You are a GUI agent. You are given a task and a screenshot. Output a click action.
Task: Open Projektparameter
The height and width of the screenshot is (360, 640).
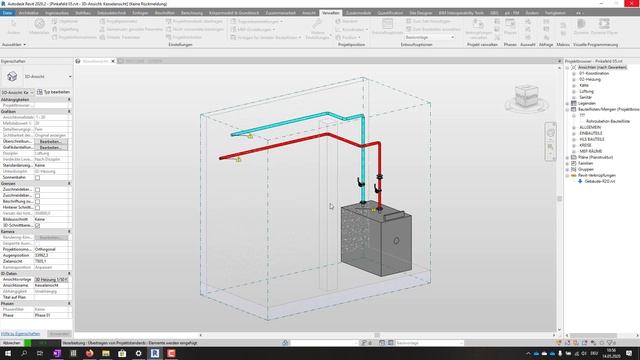tap(118, 21)
